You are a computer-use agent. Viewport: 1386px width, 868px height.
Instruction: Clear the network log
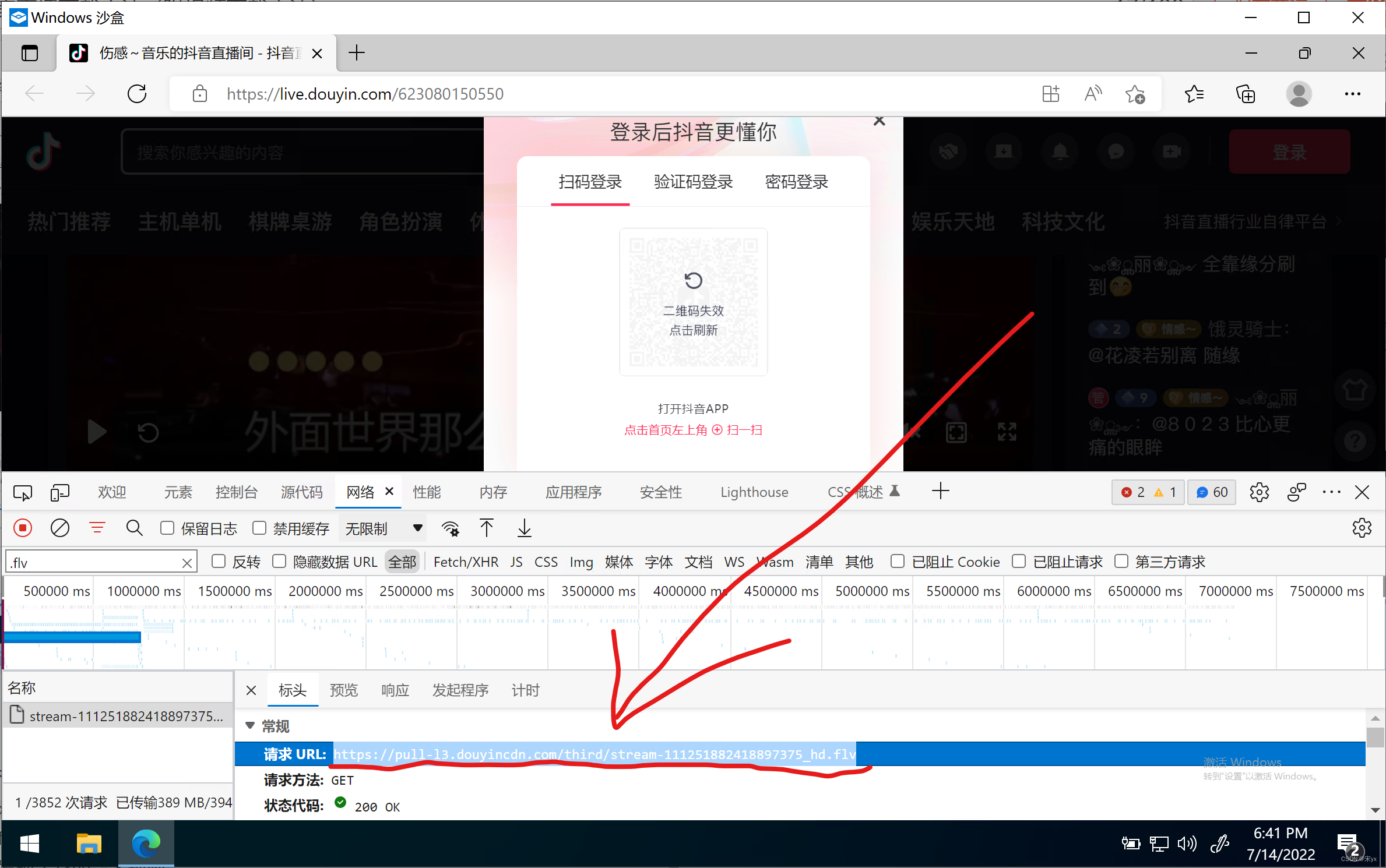click(x=59, y=528)
